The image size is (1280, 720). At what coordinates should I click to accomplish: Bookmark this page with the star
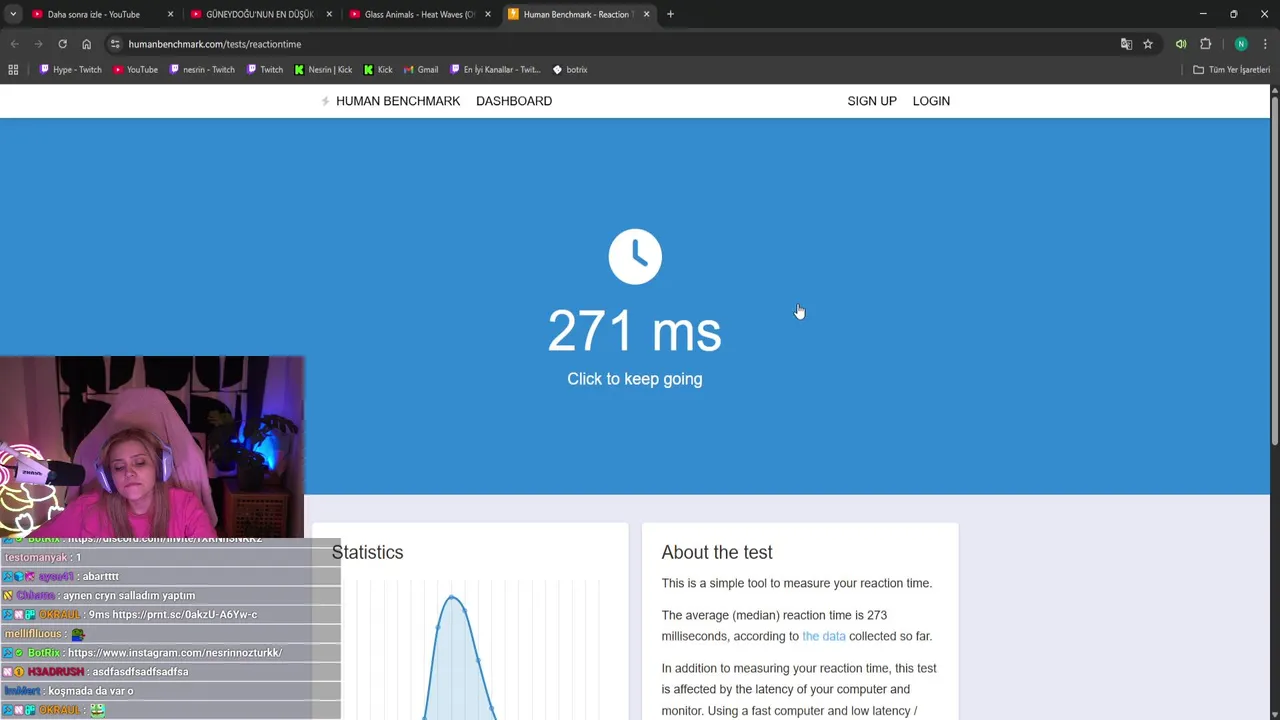pyautogui.click(x=1148, y=44)
